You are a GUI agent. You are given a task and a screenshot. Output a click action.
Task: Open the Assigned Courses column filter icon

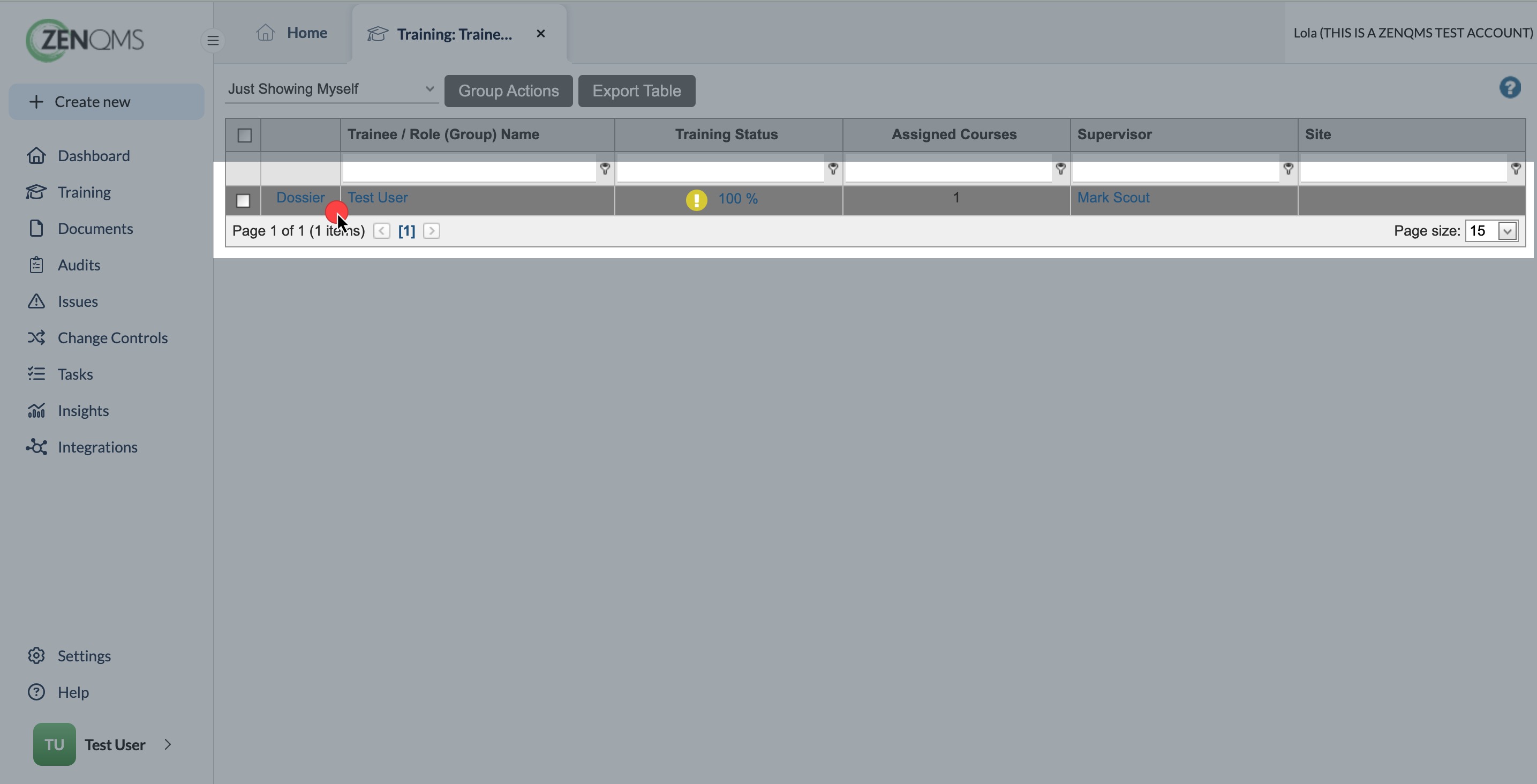pyautogui.click(x=1060, y=169)
